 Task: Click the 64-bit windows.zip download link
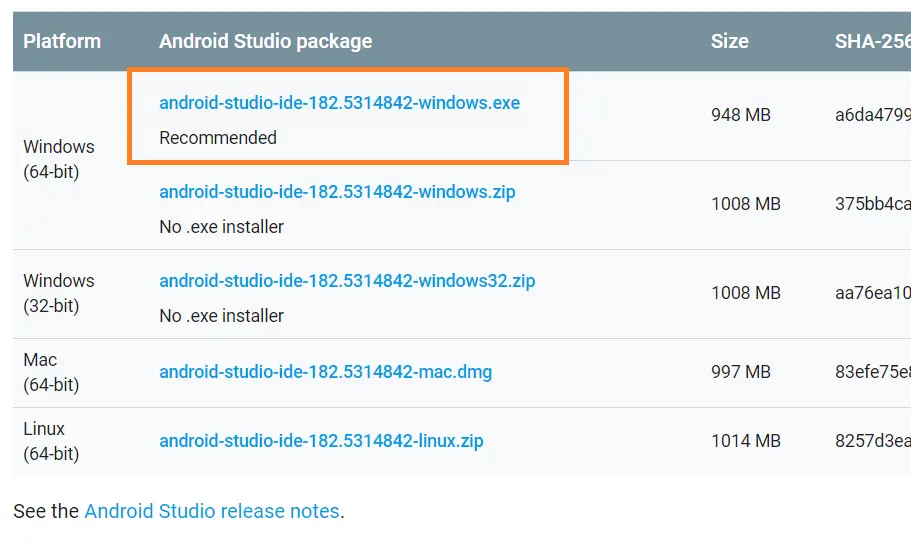337,191
